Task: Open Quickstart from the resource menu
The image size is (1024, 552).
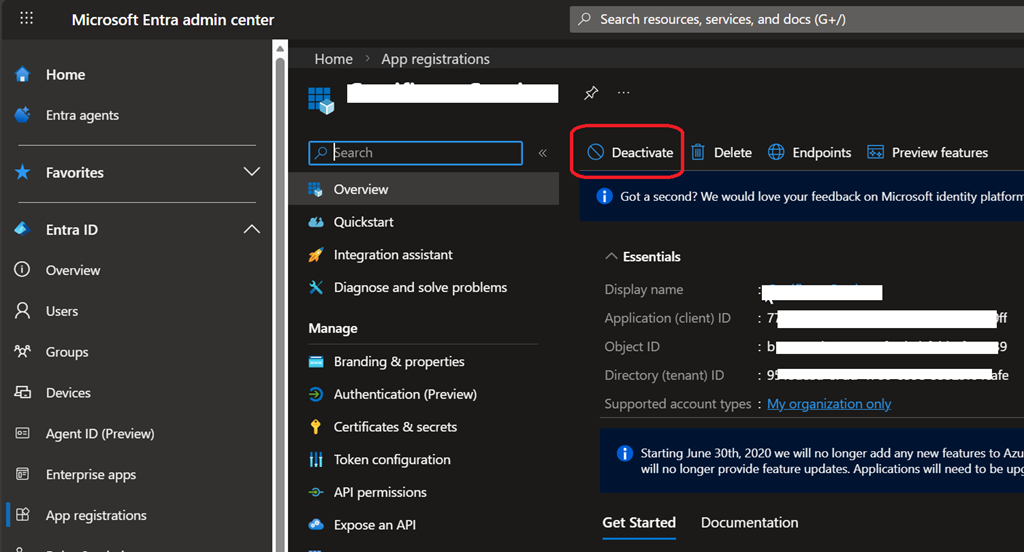Action: (x=363, y=222)
